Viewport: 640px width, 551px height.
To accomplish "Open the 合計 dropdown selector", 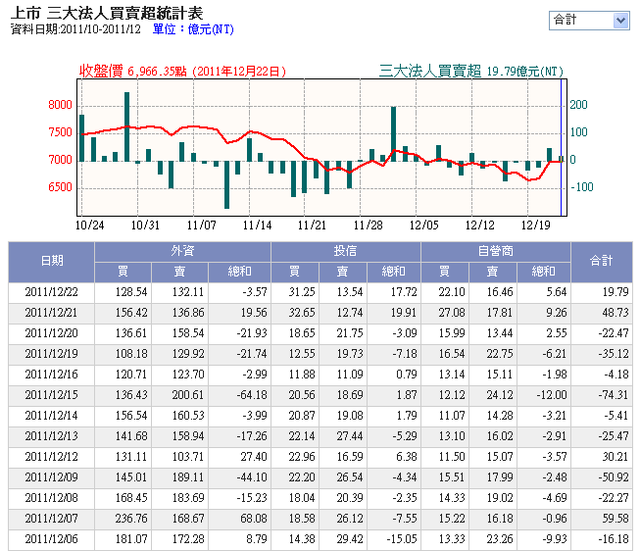I will tap(589, 20).
